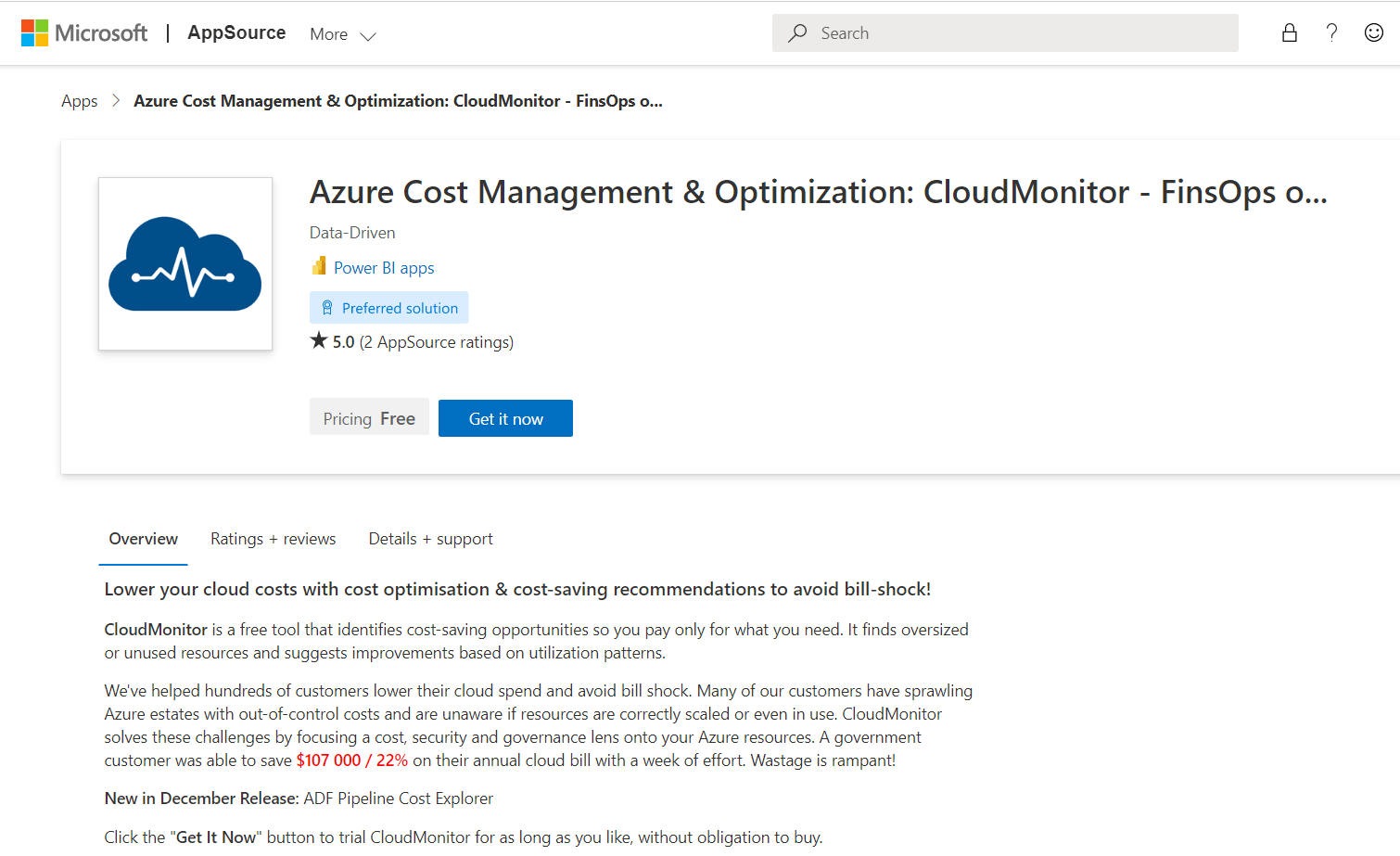Click the Search input field
This screenshot has width=1400, height=856.
(1005, 33)
